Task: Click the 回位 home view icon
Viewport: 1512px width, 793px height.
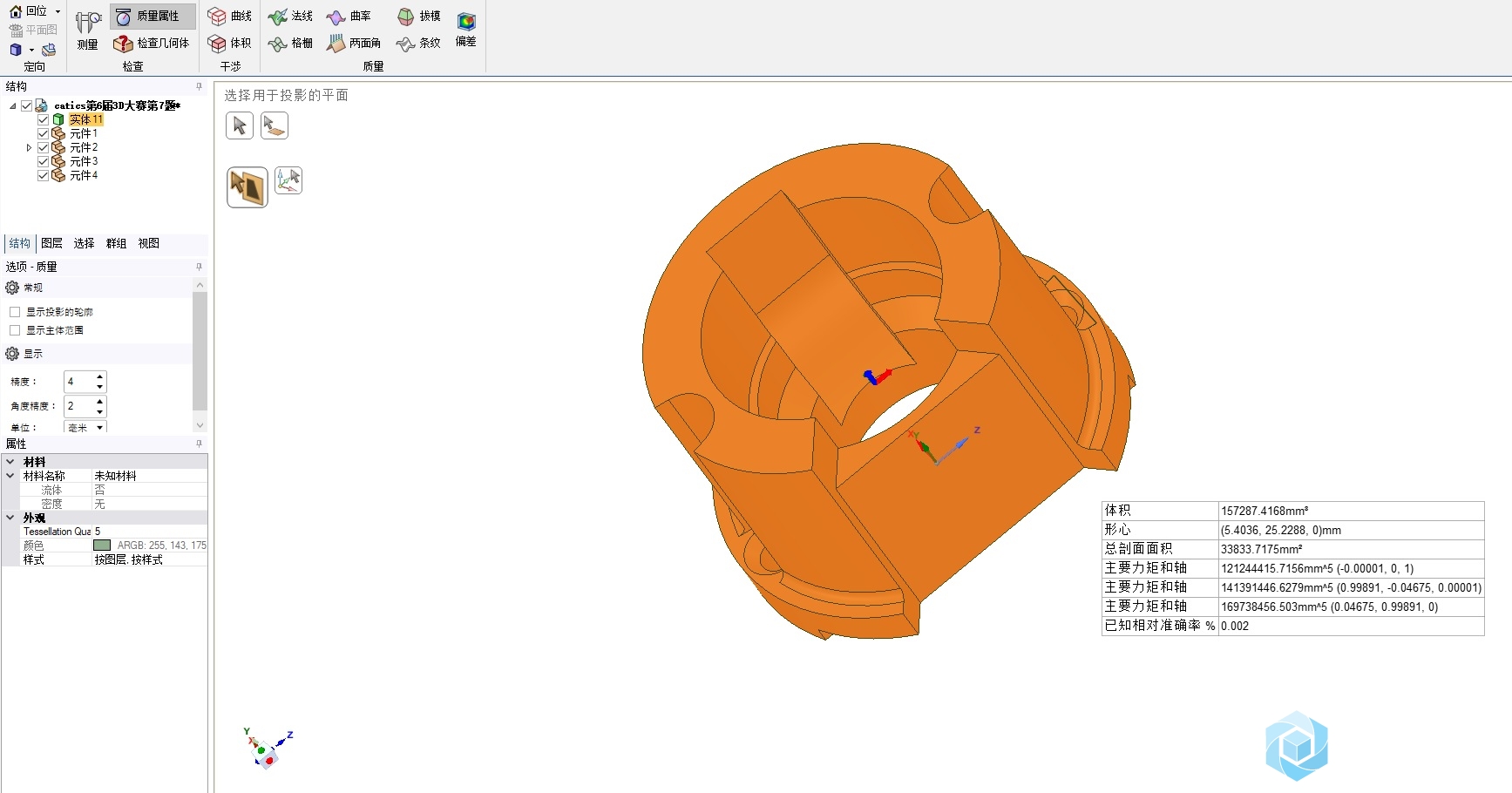Action: point(16,11)
